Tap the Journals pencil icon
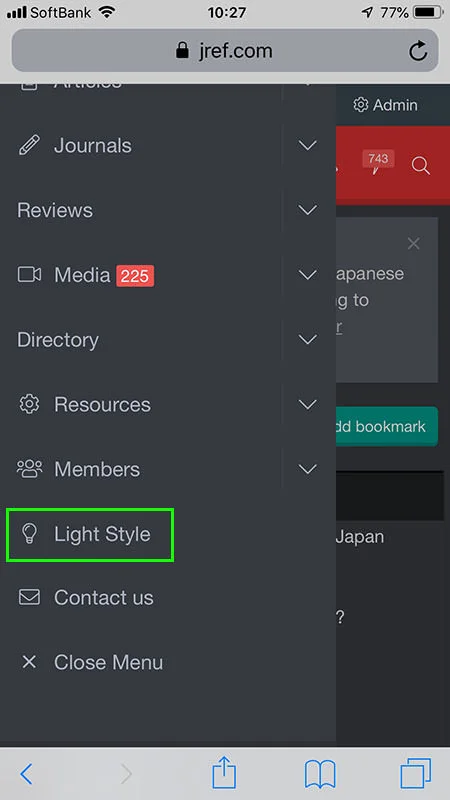This screenshot has height=800, width=450. [29, 145]
